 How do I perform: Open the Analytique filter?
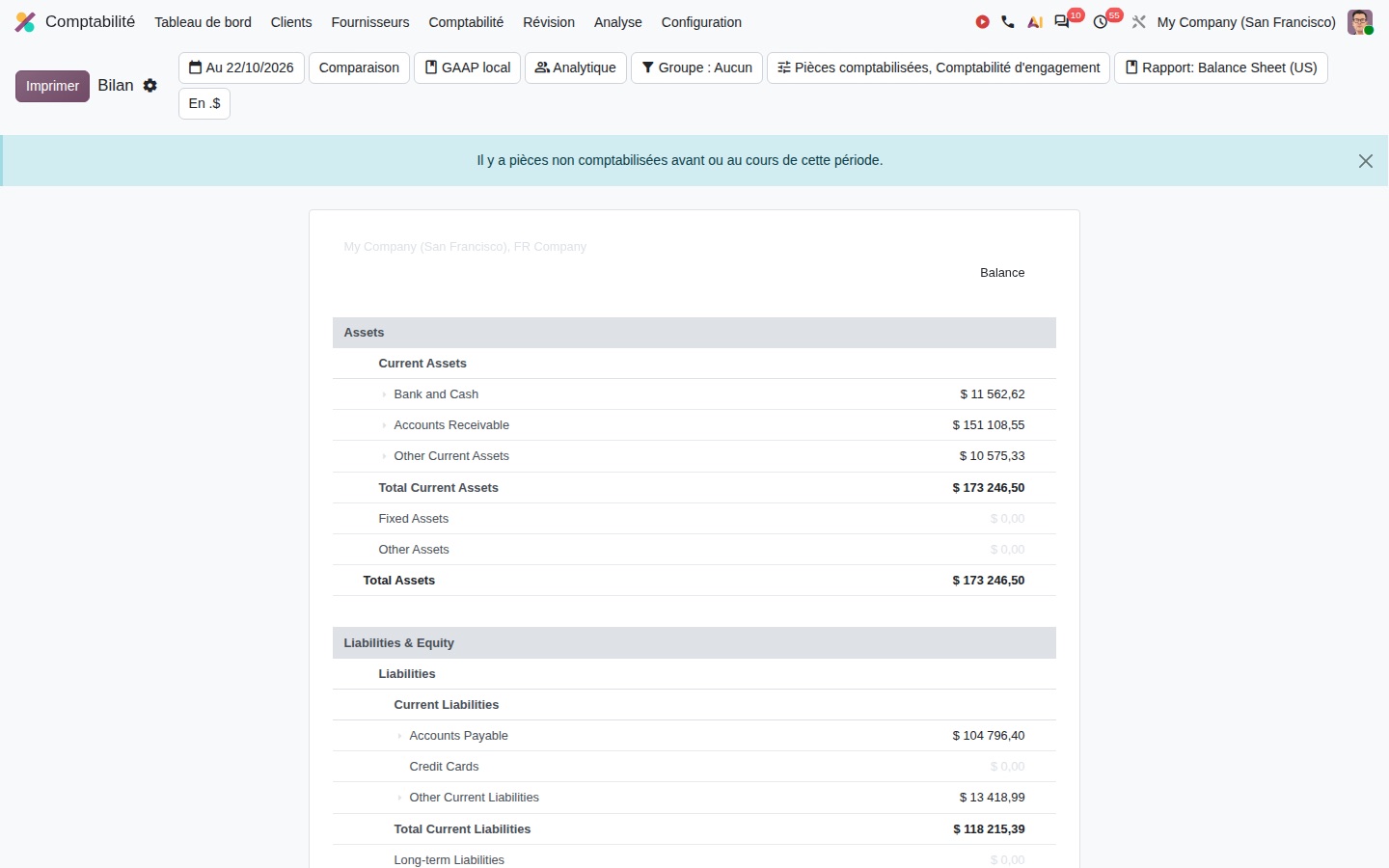point(576,68)
